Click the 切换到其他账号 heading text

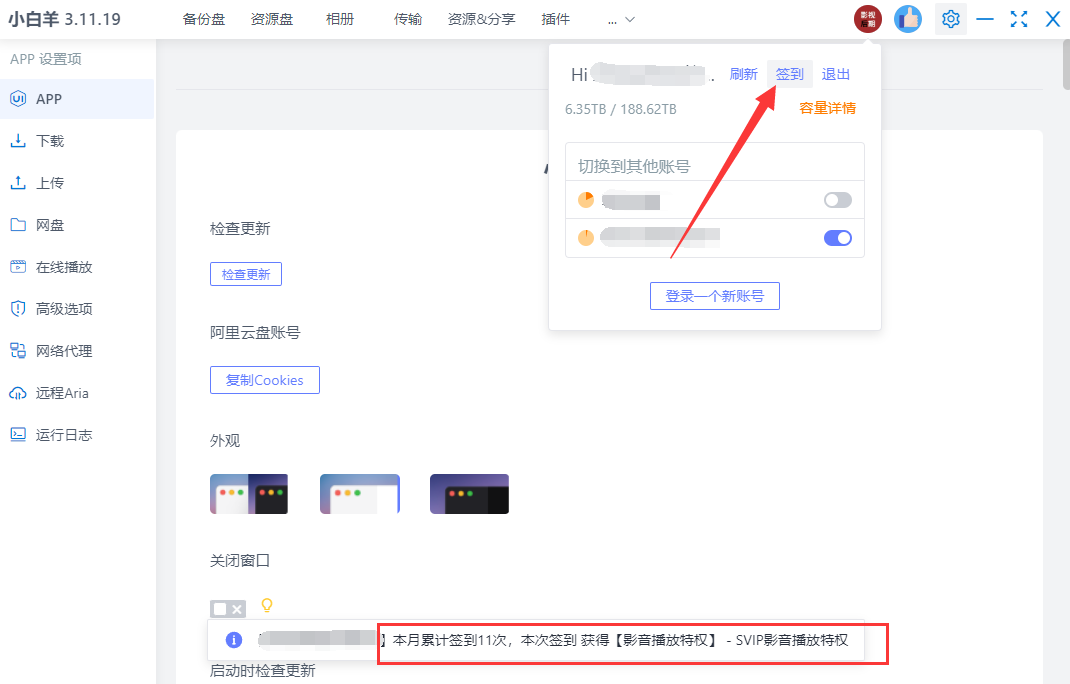click(634, 166)
